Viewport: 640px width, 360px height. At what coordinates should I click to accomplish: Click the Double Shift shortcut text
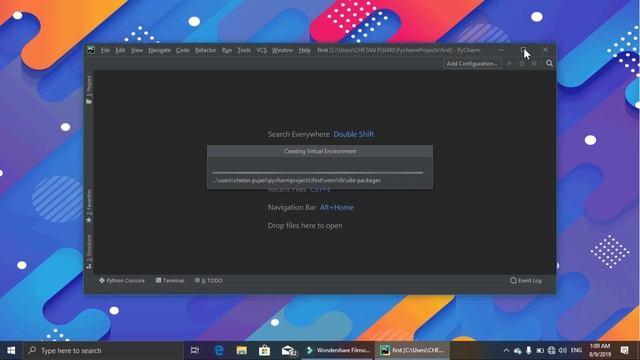[353, 134]
